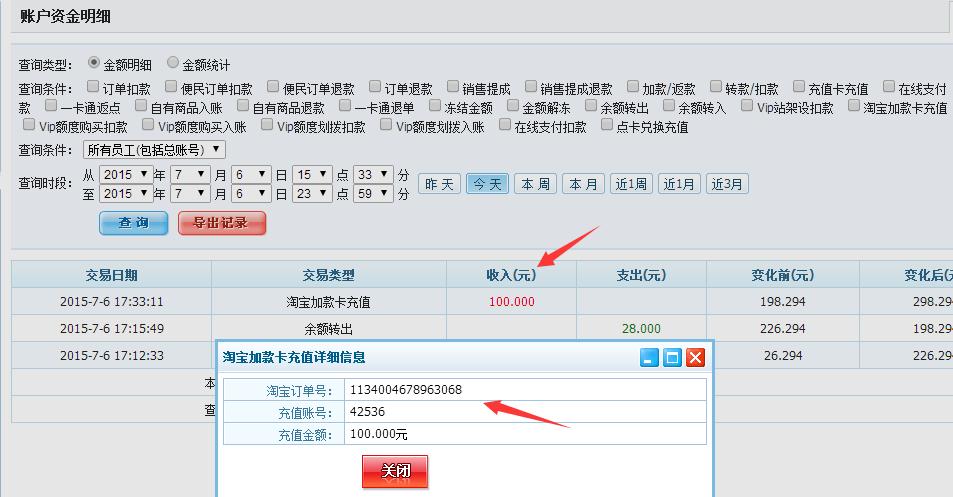Click the 交易类型 column header
Viewport: 953px width, 497px height.
click(x=329, y=275)
